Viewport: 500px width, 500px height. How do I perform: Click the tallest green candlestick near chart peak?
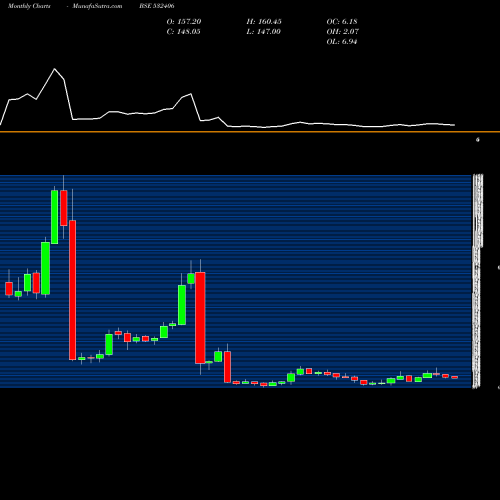point(54,217)
